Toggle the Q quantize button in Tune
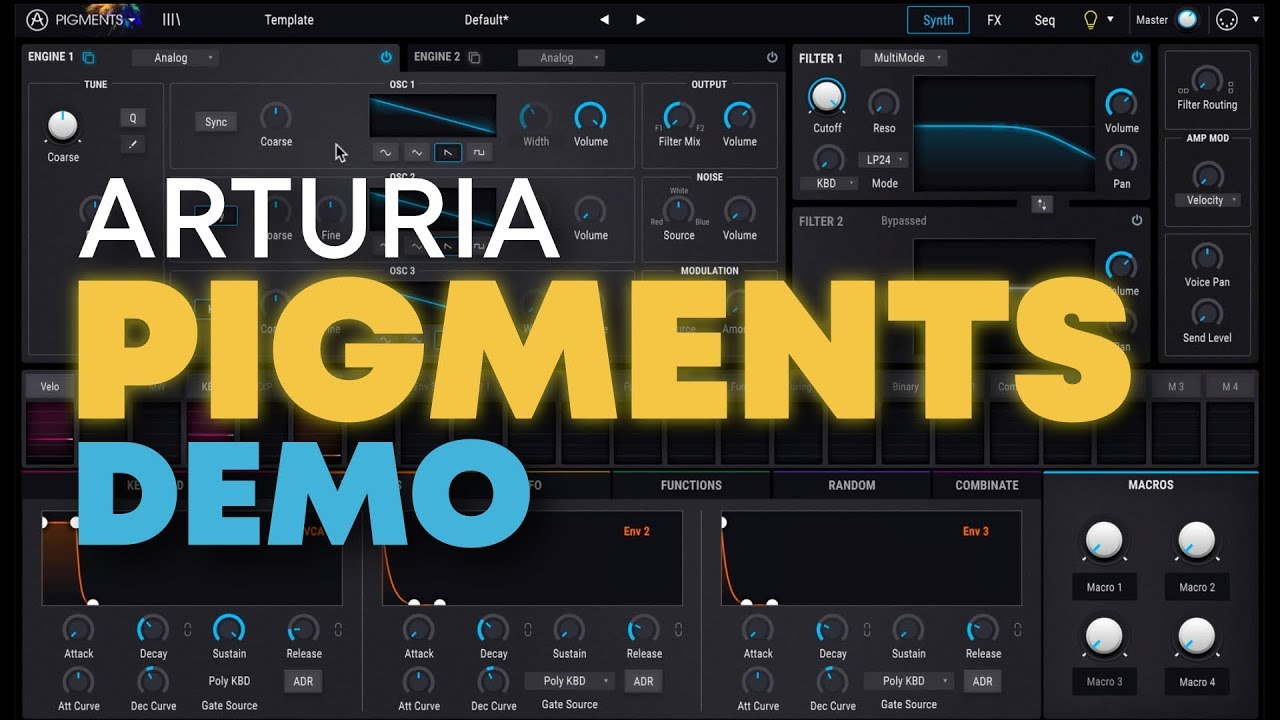 pyautogui.click(x=132, y=118)
